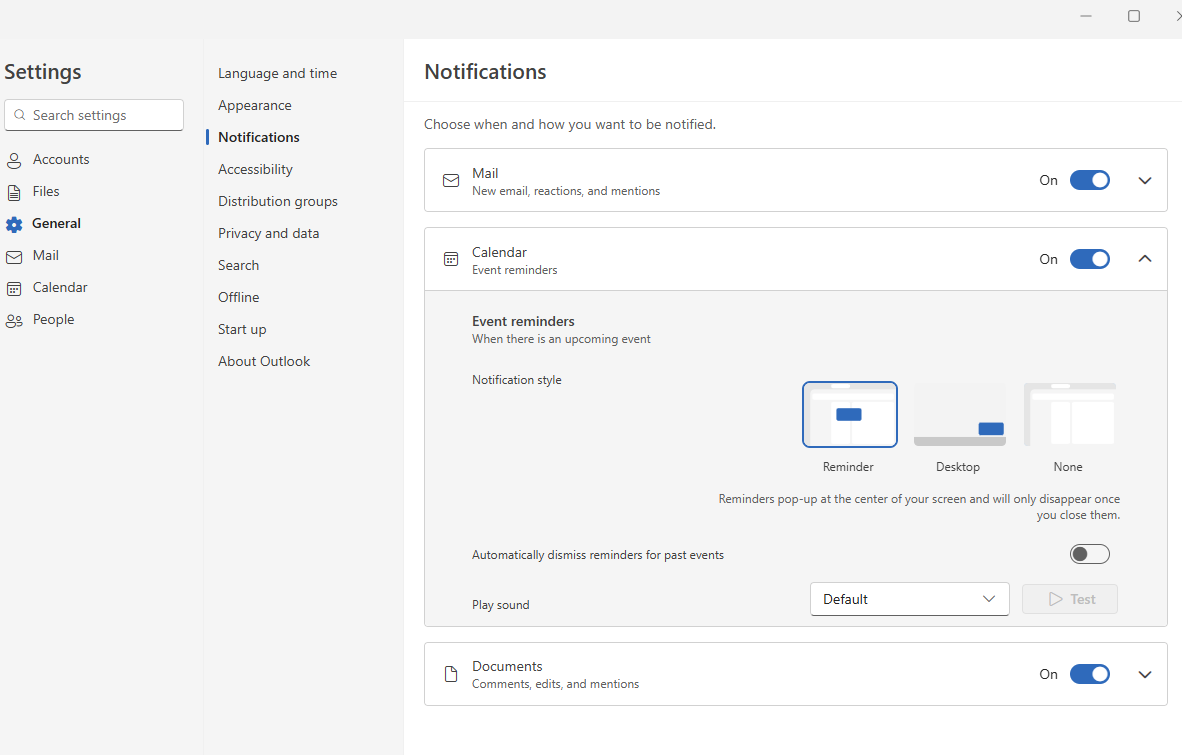Viewport: 1182px width, 755px height.
Task: Expand the Mail notifications section
Action: pos(1144,180)
